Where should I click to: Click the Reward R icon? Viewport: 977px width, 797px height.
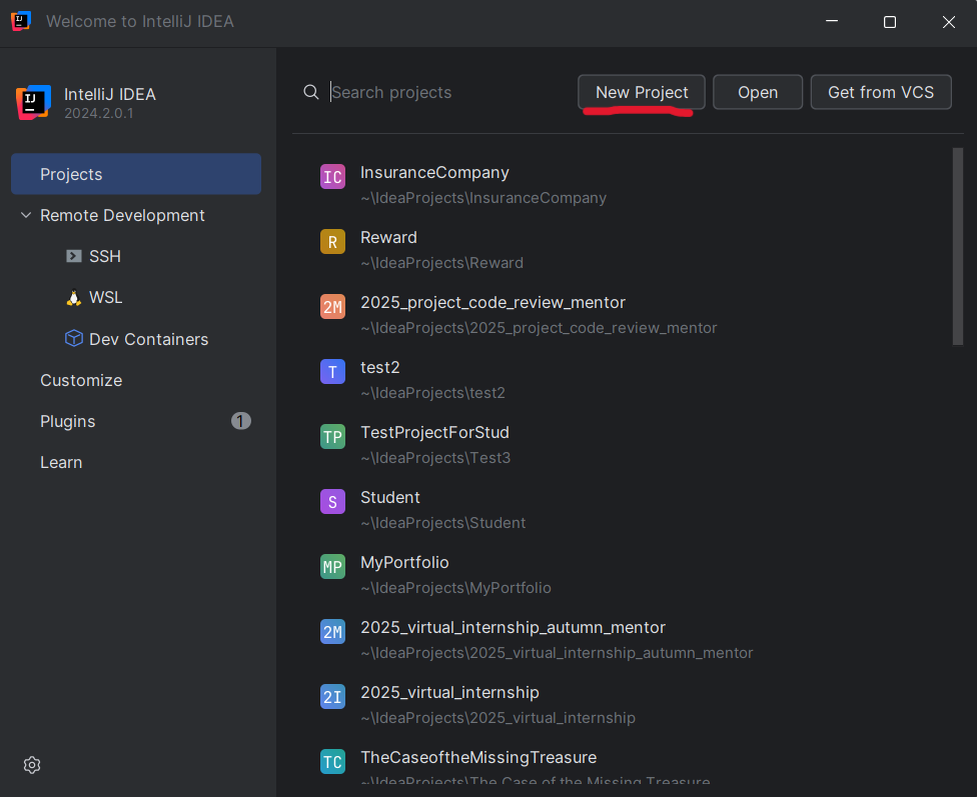coord(333,242)
